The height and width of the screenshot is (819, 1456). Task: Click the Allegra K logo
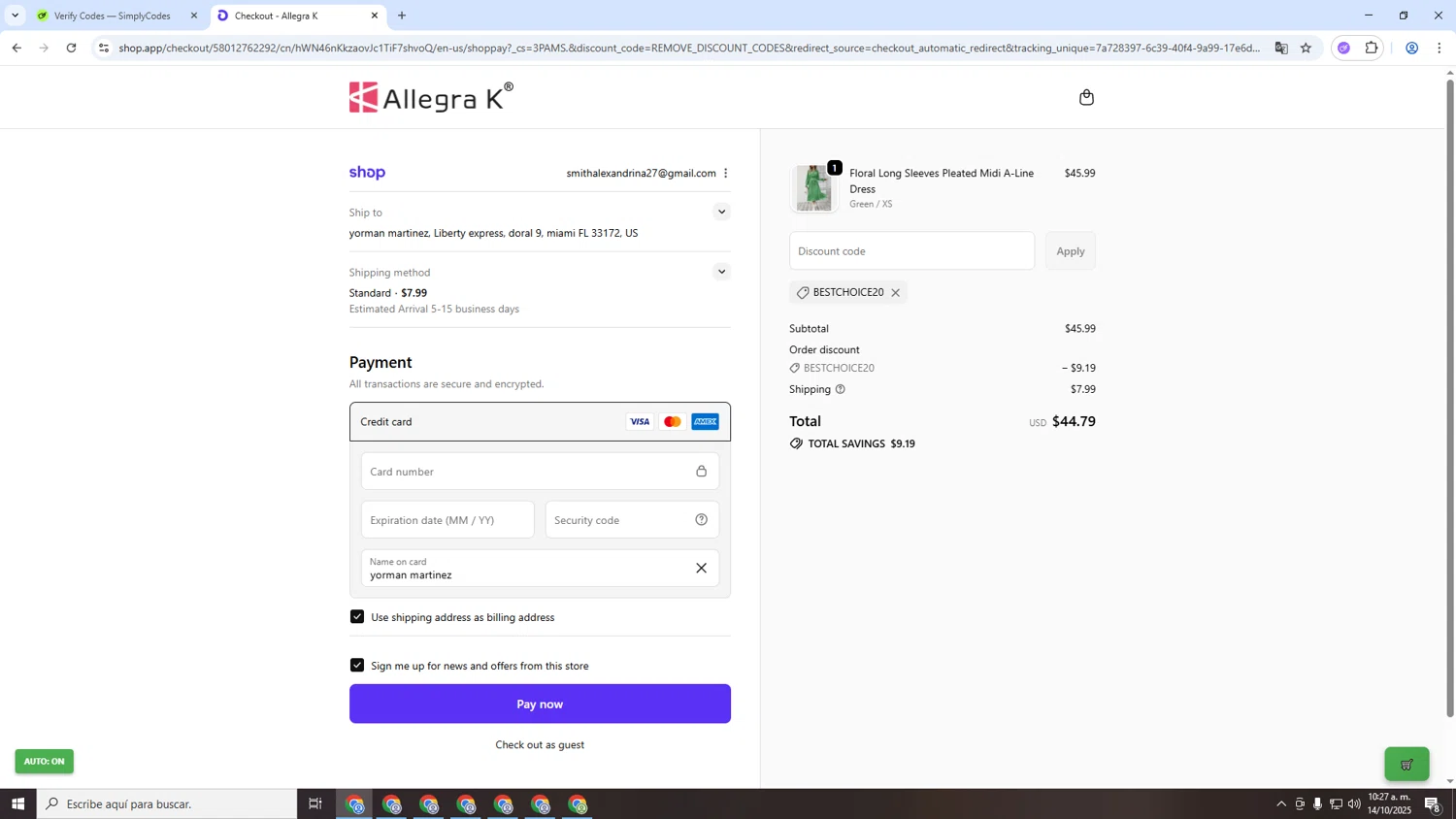point(431,97)
